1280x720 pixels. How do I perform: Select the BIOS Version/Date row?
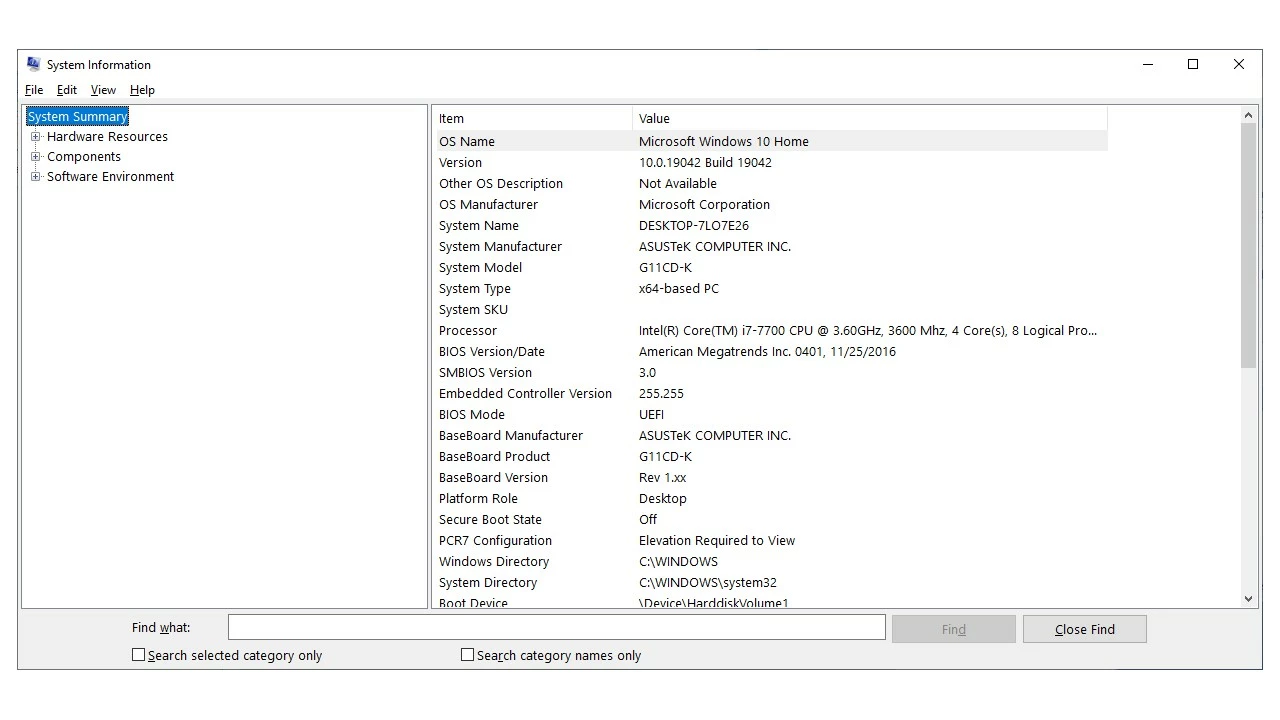(x=771, y=351)
